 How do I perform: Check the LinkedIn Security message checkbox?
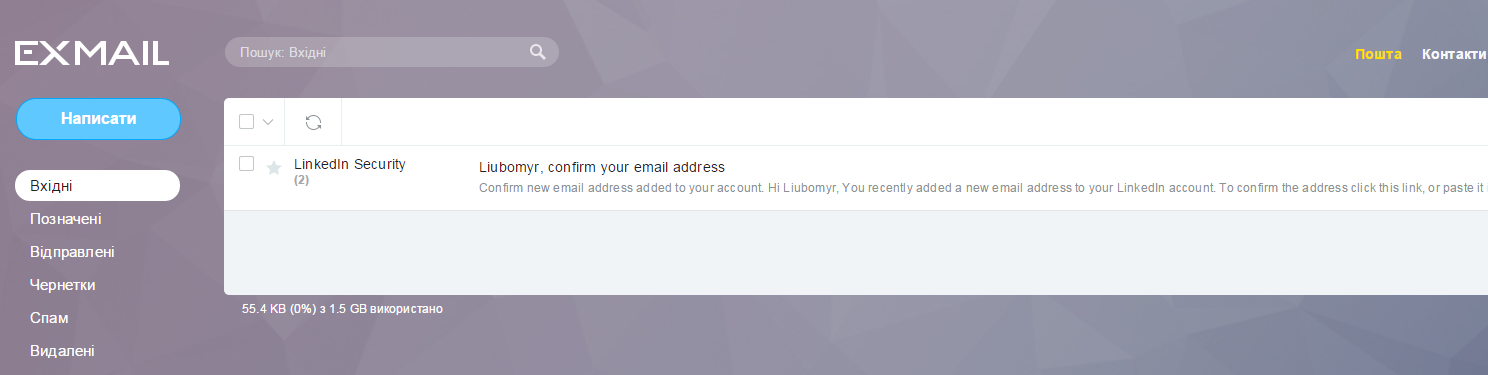[x=247, y=164]
